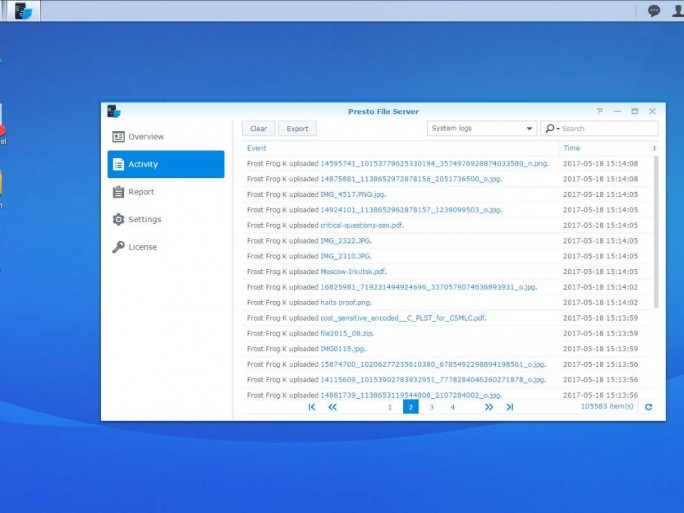Open file link critical-questions-seo.pdf
The height and width of the screenshot is (513, 684).
(362, 225)
